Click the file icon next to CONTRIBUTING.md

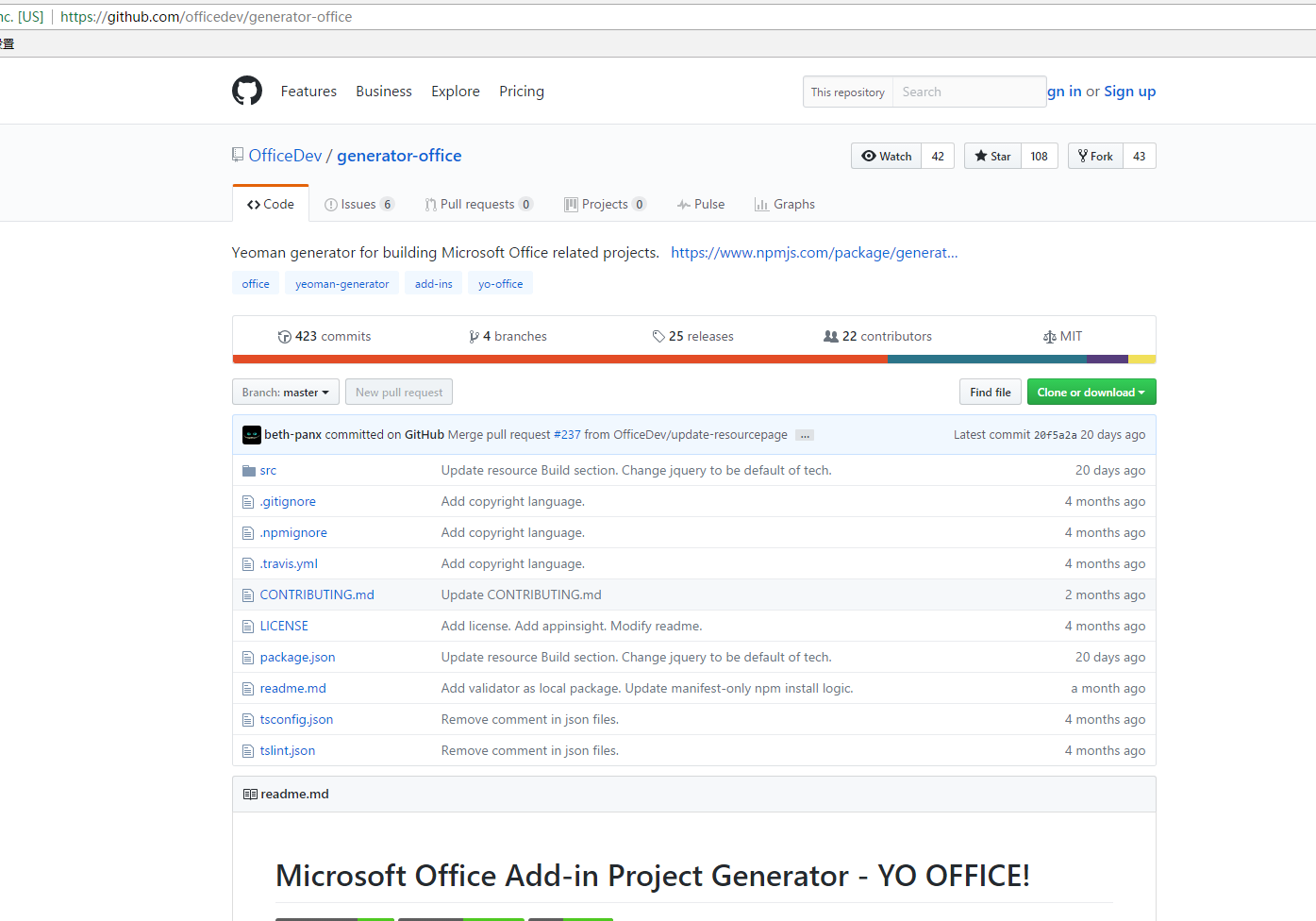248,595
